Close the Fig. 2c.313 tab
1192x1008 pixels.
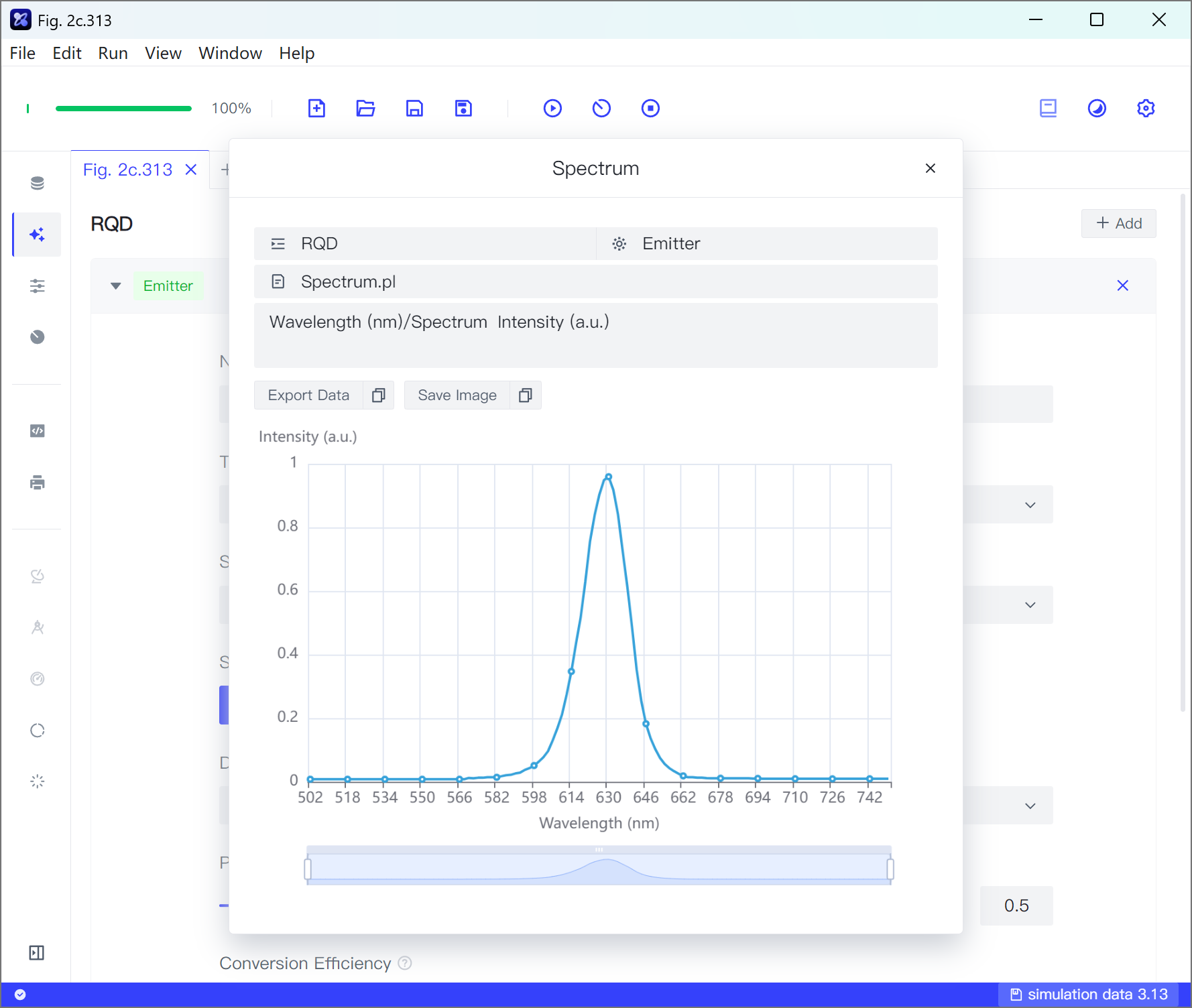[x=191, y=170]
